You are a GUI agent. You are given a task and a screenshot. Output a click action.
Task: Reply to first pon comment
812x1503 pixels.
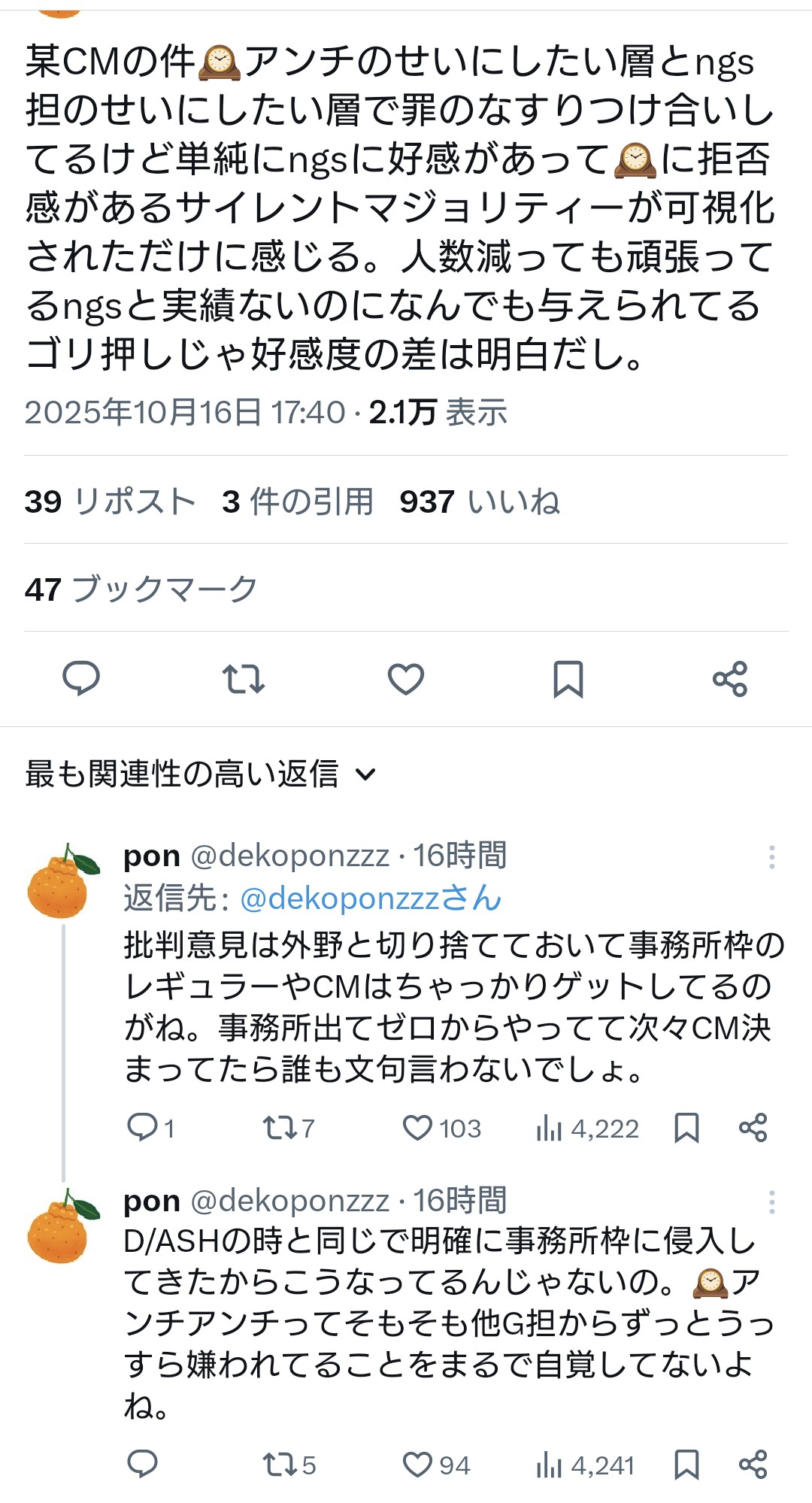pos(142,1128)
